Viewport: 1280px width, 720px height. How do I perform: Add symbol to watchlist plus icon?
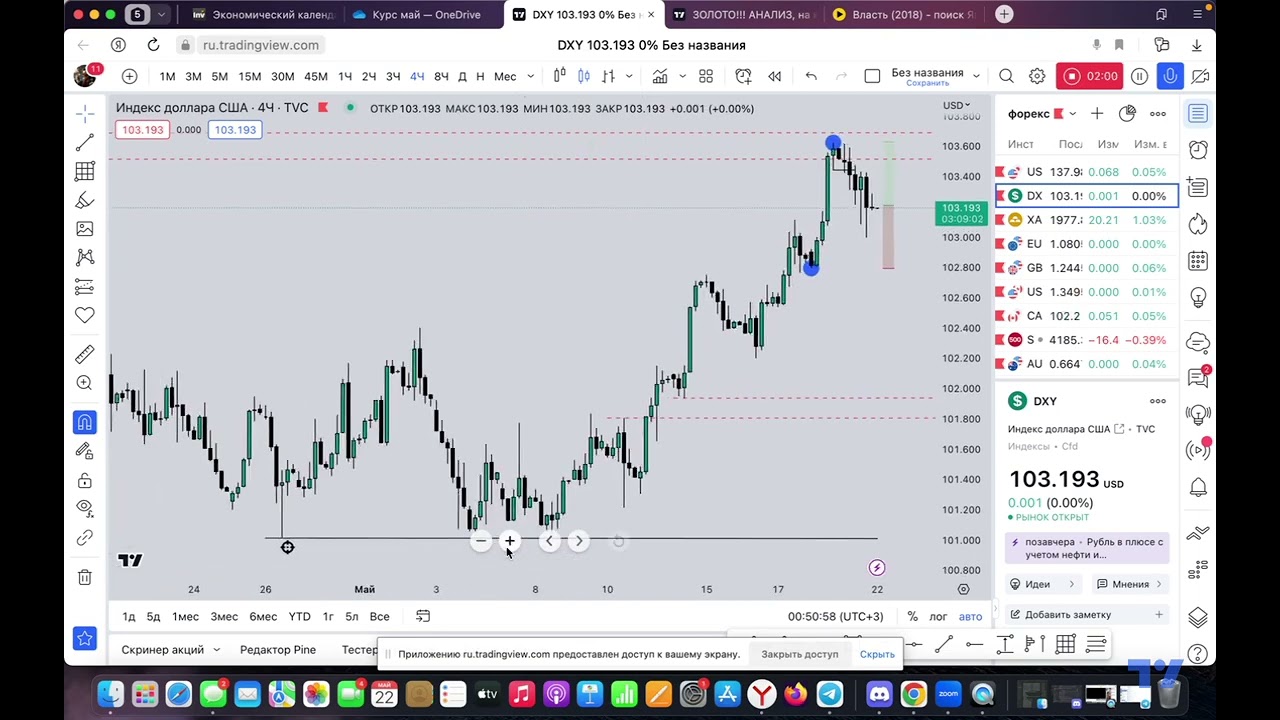tap(1097, 113)
